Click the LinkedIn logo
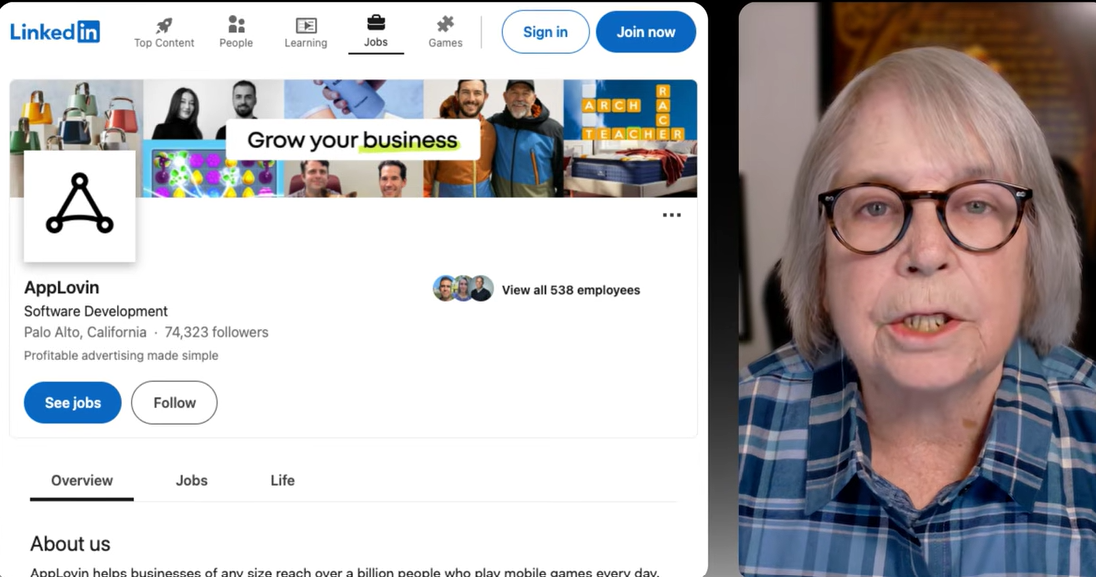Viewport: 1096px width, 577px height. pyautogui.click(x=55, y=31)
